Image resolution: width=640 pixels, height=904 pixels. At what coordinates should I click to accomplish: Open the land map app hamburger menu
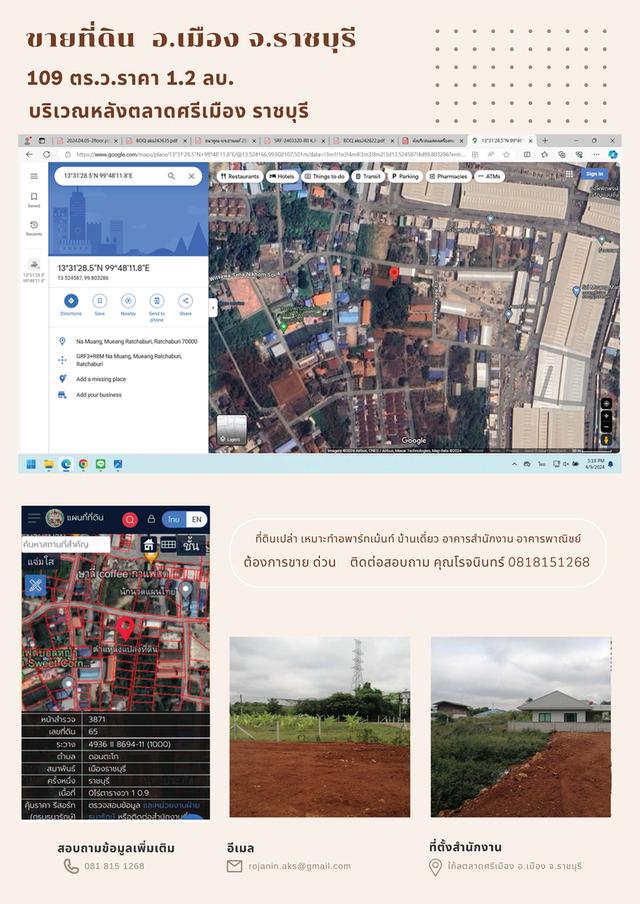pyautogui.click(x=33, y=519)
